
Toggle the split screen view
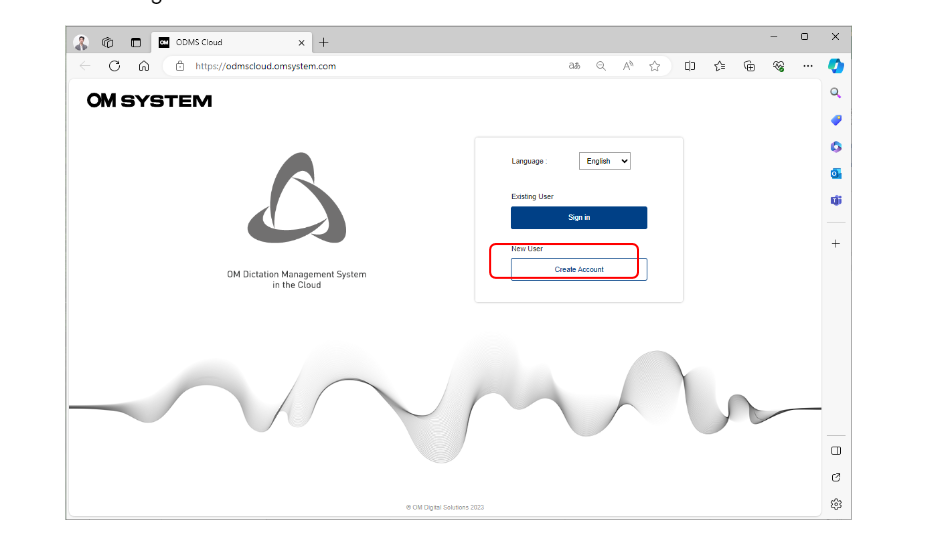point(690,66)
